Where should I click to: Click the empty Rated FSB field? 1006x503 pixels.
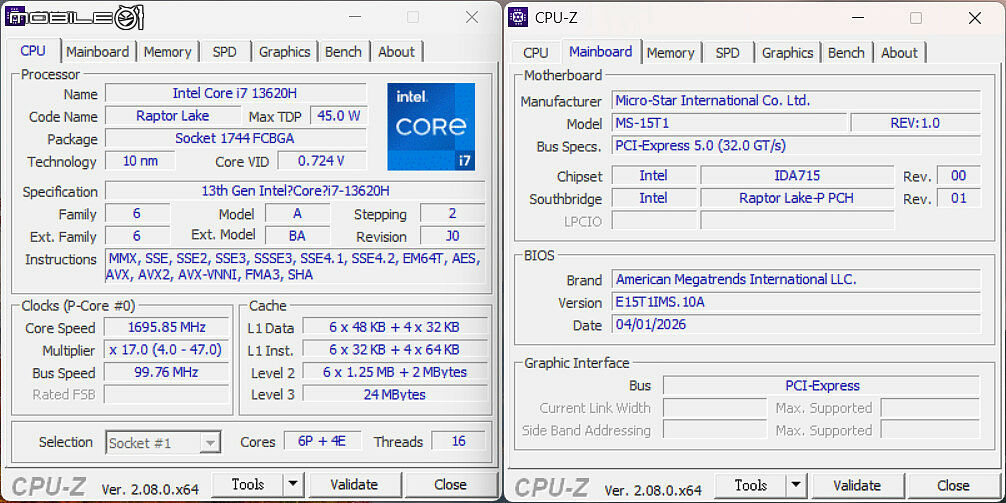point(166,394)
